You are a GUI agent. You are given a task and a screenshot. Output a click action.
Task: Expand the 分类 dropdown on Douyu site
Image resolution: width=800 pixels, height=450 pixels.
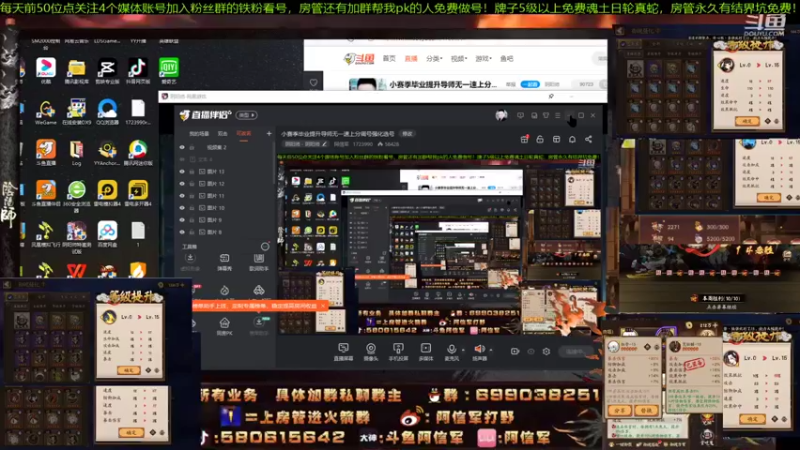(434, 59)
